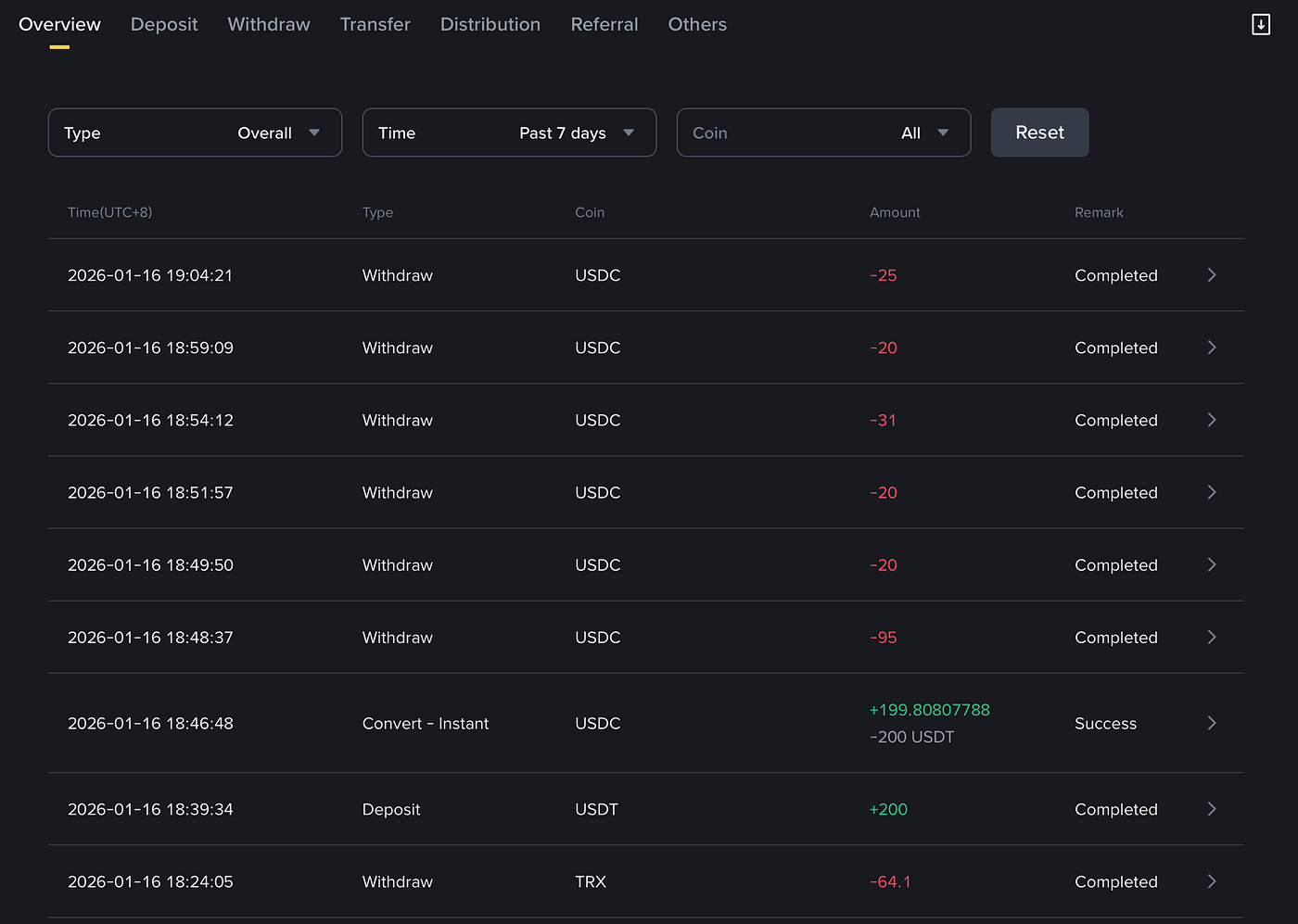
Task: Click USDC coin in Convert - Instant row
Action: tap(598, 723)
